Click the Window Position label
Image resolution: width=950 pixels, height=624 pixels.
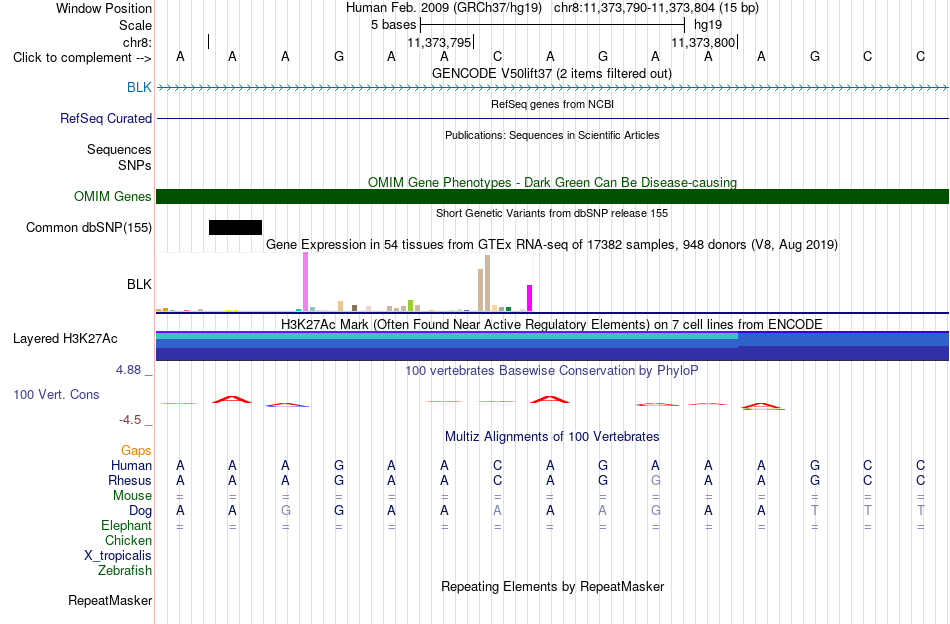click(x=104, y=8)
